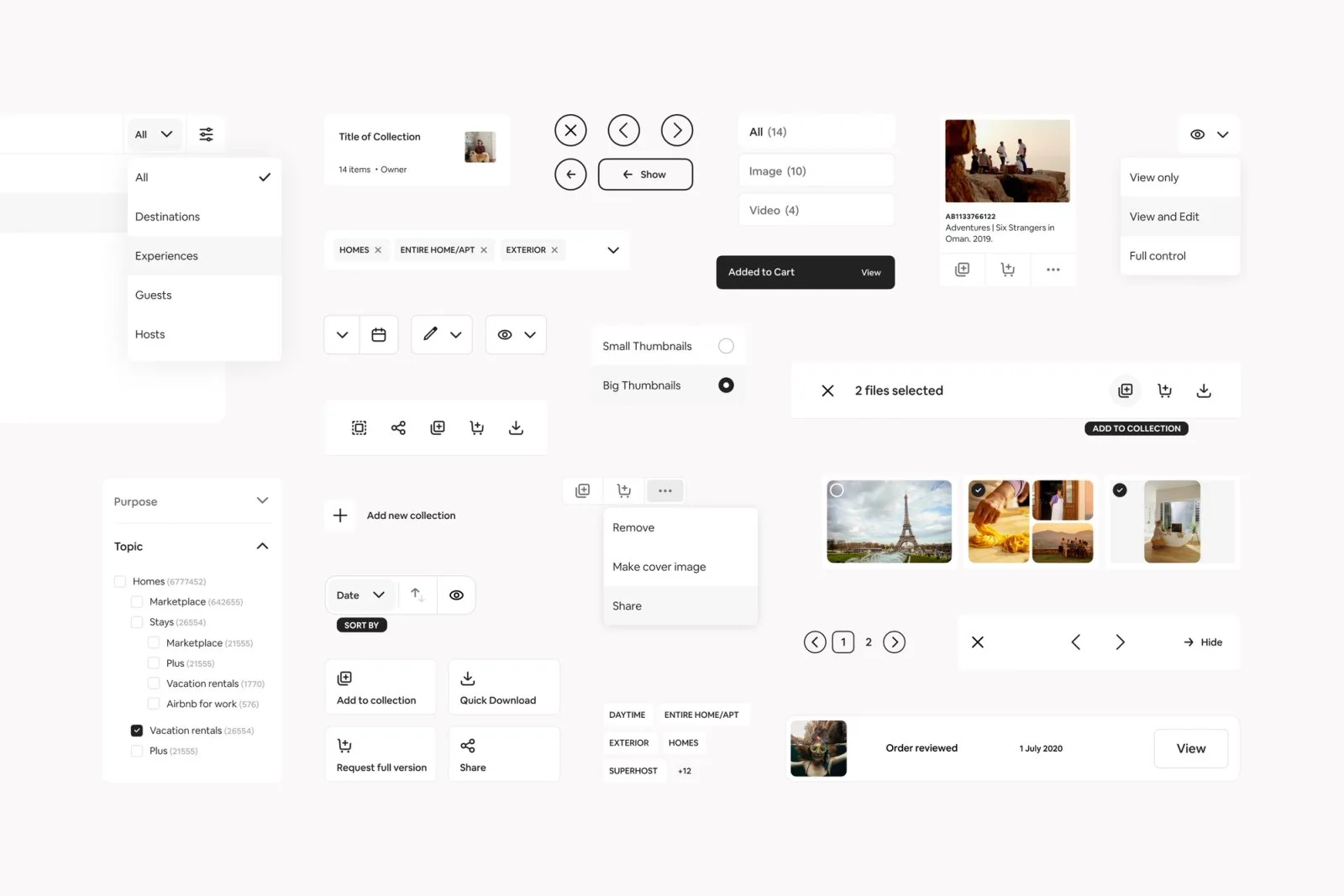This screenshot has width=1344, height=896.
Task: Add Oman photo card to collection
Action: pyautogui.click(x=963, y=270)
